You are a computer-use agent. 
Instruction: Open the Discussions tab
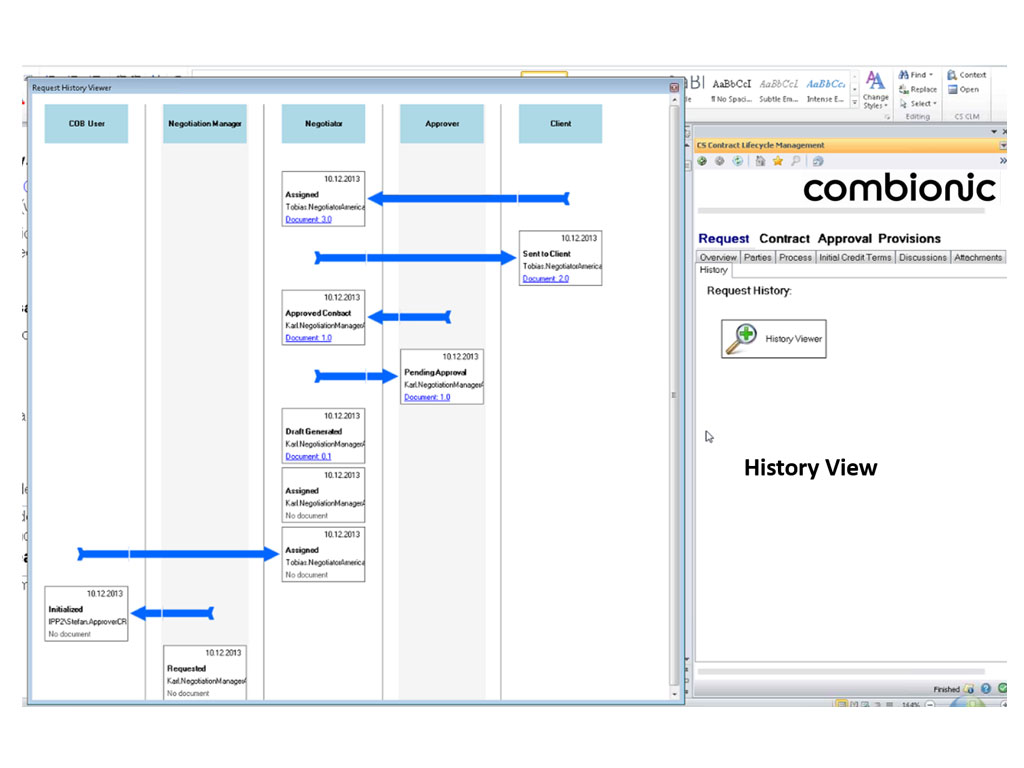click(x=922, y=257)
